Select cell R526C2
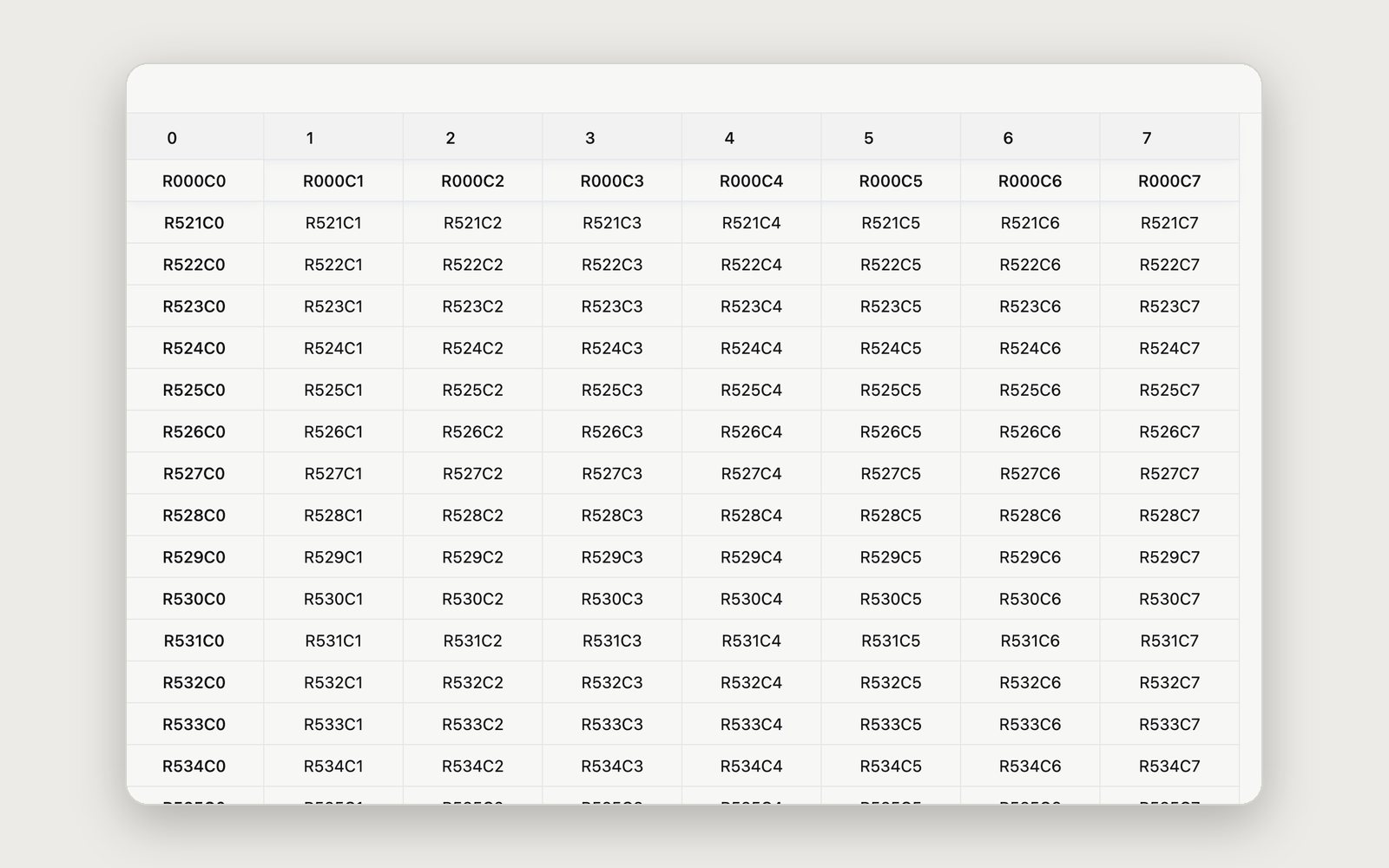 473,431
